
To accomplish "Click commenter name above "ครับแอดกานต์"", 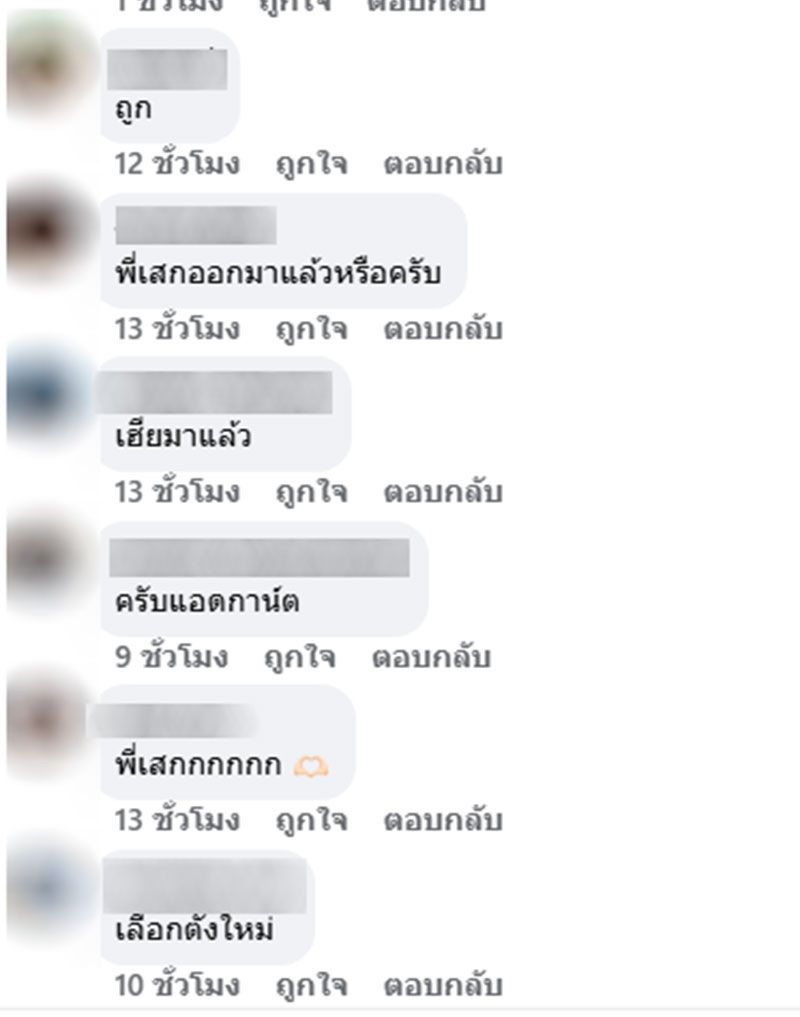I will pyautogui.click(x=259, y=558).
